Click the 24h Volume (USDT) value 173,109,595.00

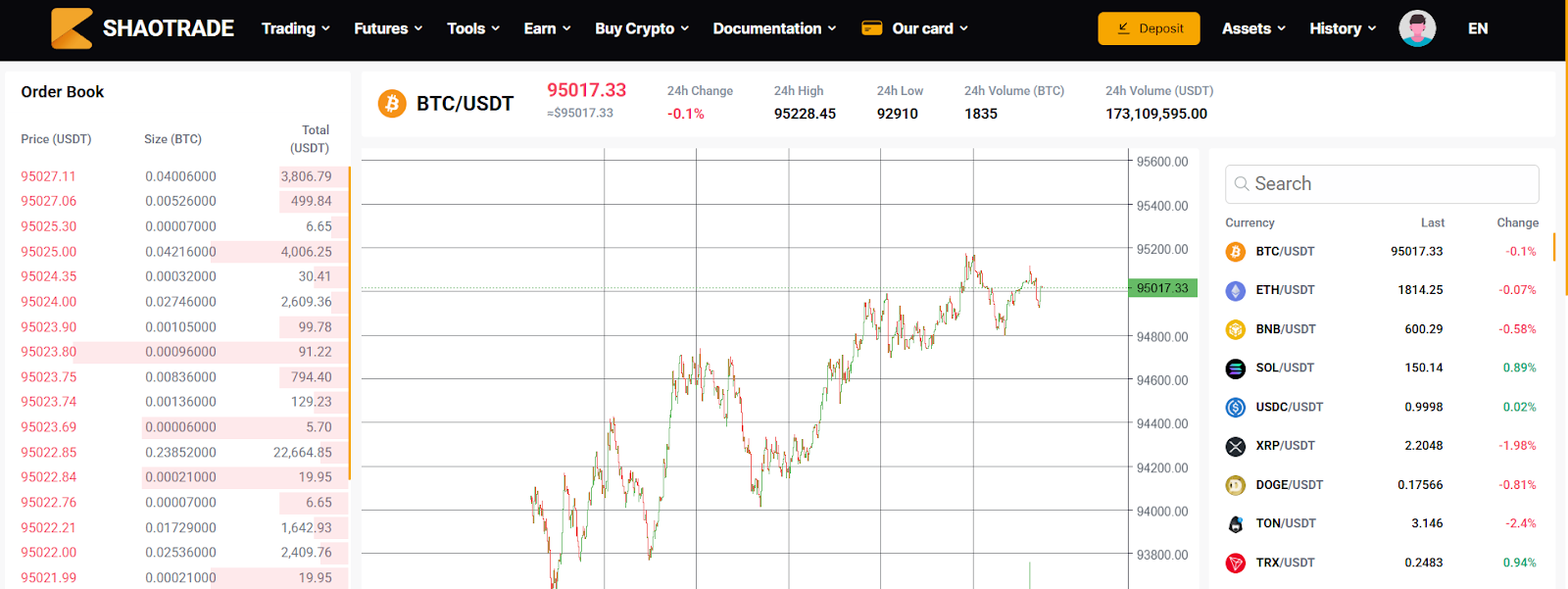pyautogui.click(x=1156, y=114)
